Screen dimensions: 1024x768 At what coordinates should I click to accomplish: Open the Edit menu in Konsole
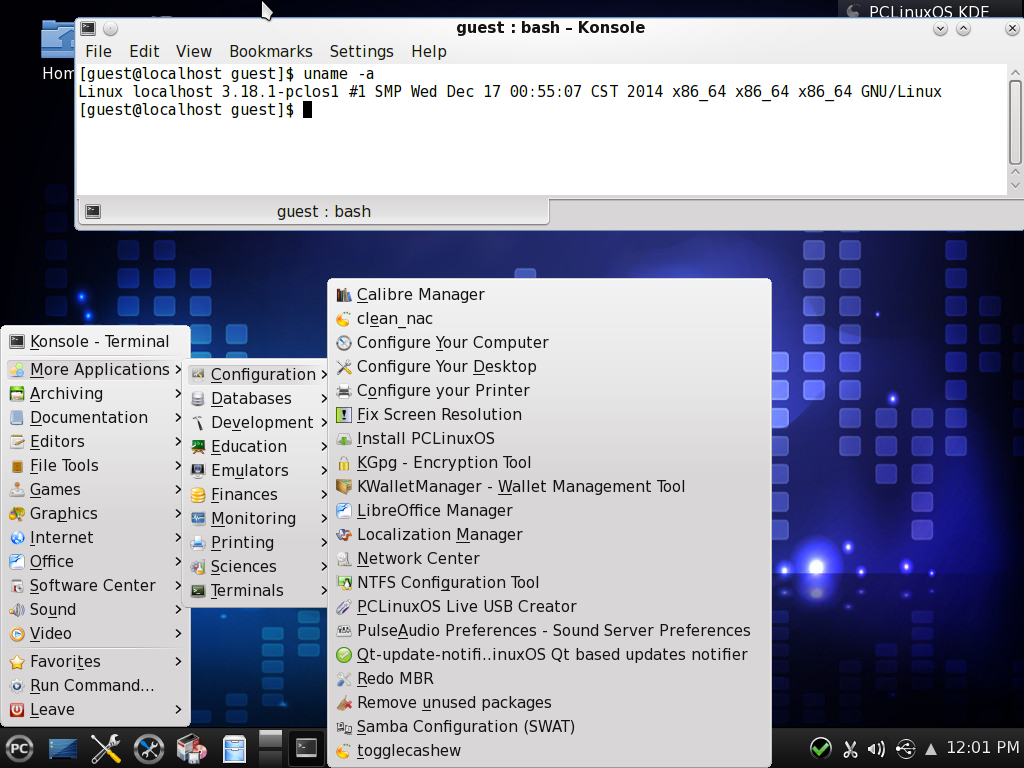pyautogui.click(x=144, y=52)
